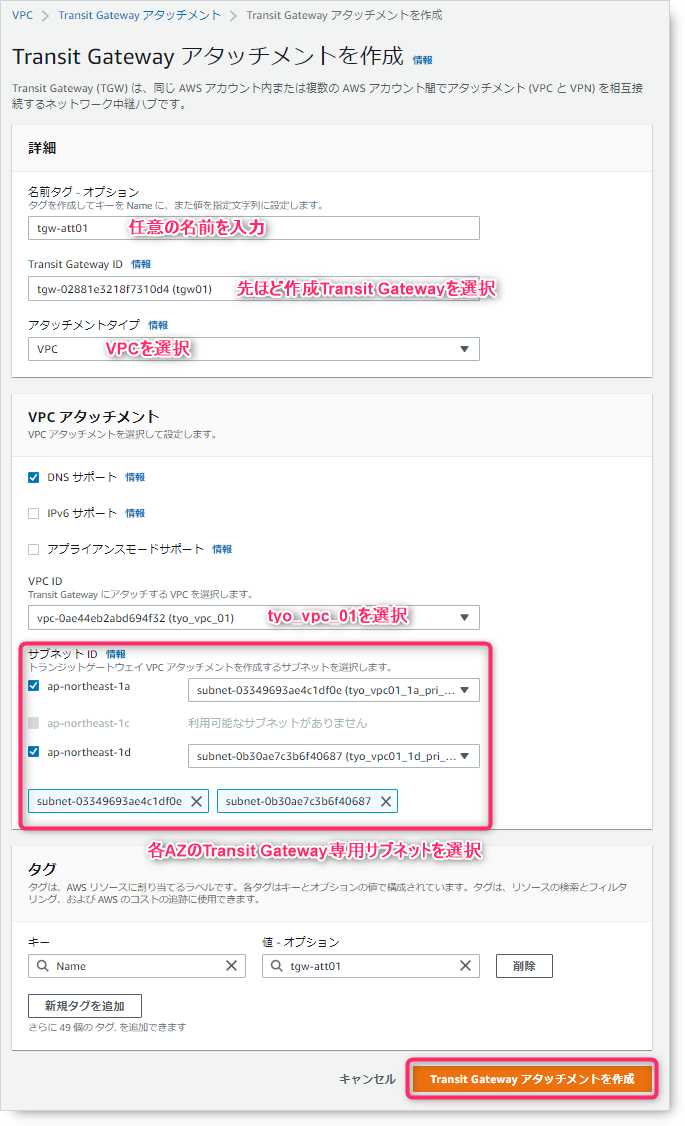Click the タグ キー Name search field
The width and height of the screenshot is (685, 1126).
(x=136, y=966)
